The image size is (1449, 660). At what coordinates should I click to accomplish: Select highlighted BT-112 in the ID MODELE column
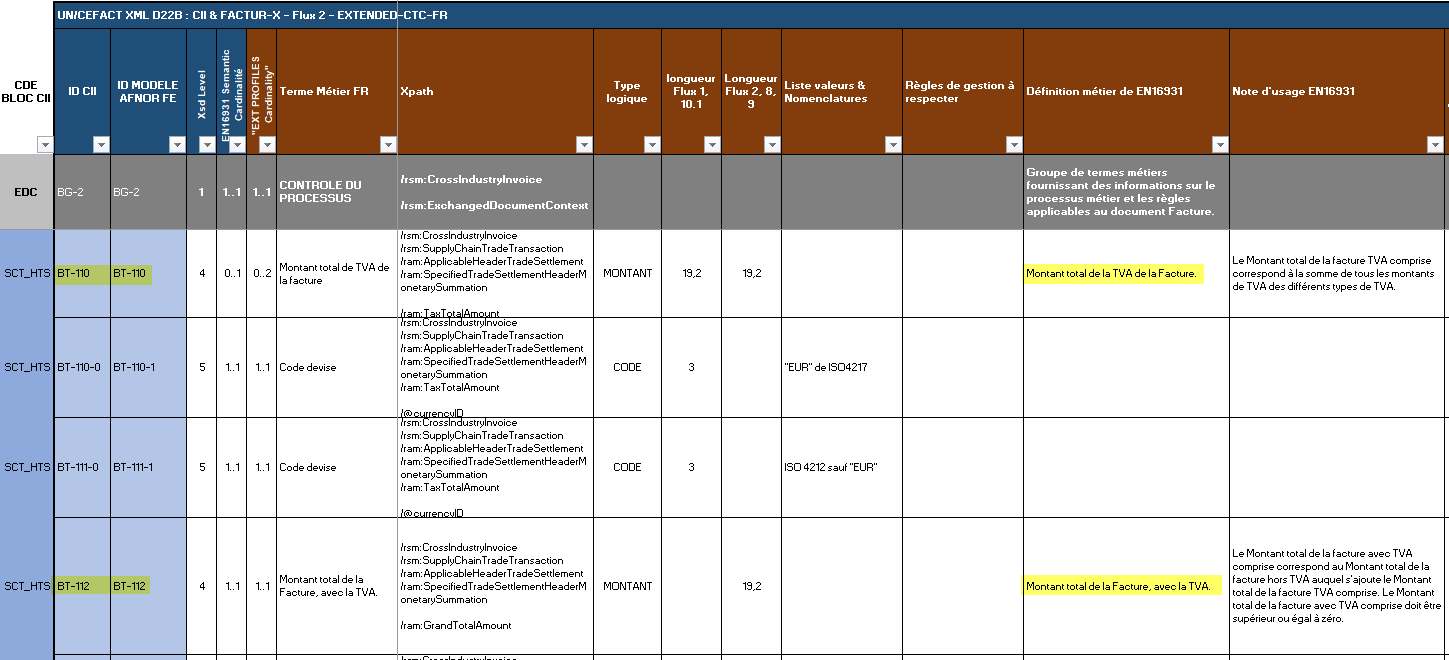[148, 586]
